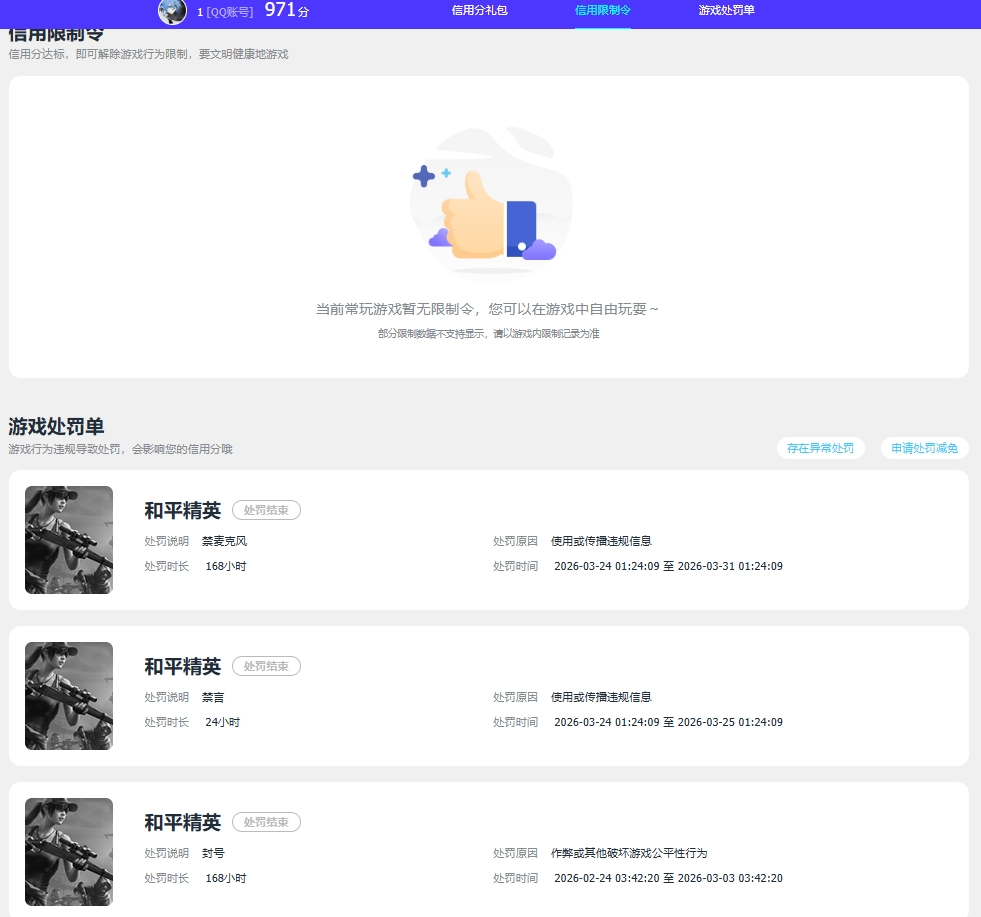Select 和平精英 title of 封号 card
981x917 pixels.
(x=183, y=822)
